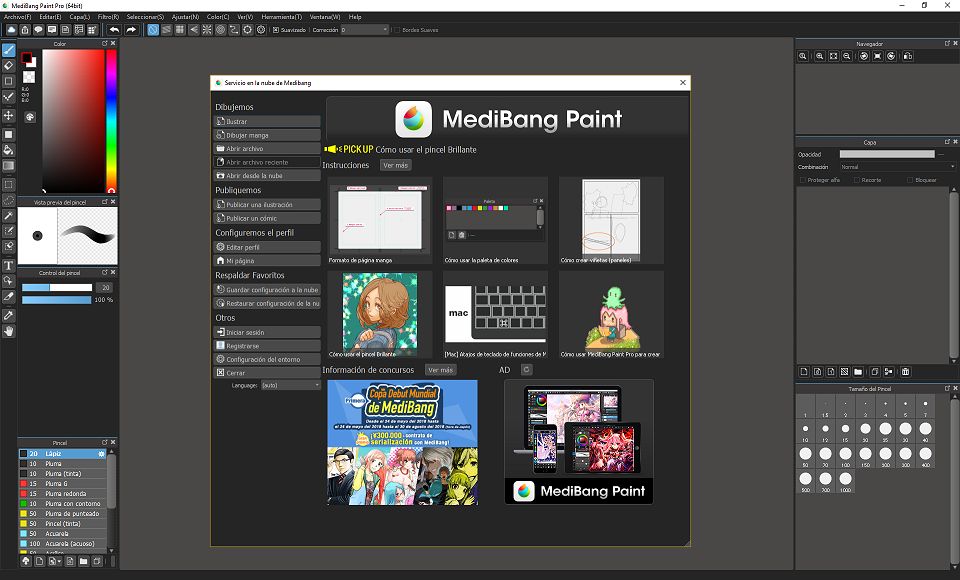Click Navigator fit-to-screen icon
Screen dimensions: 960x580
[833, 56]
